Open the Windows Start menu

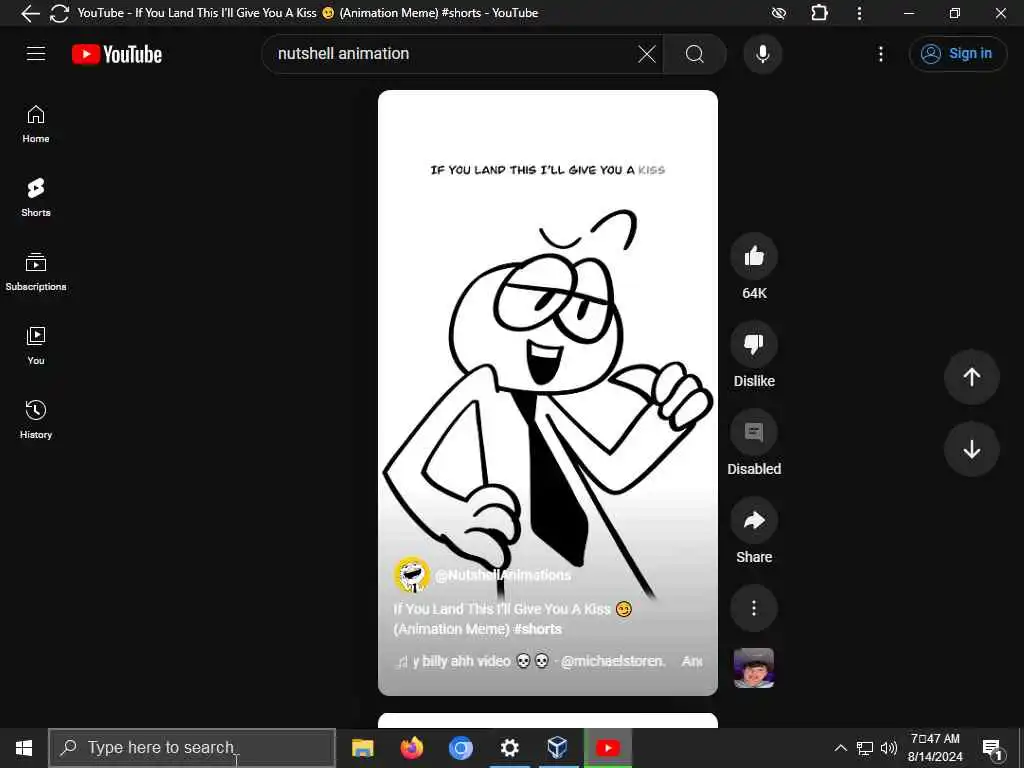click(24, 748)
